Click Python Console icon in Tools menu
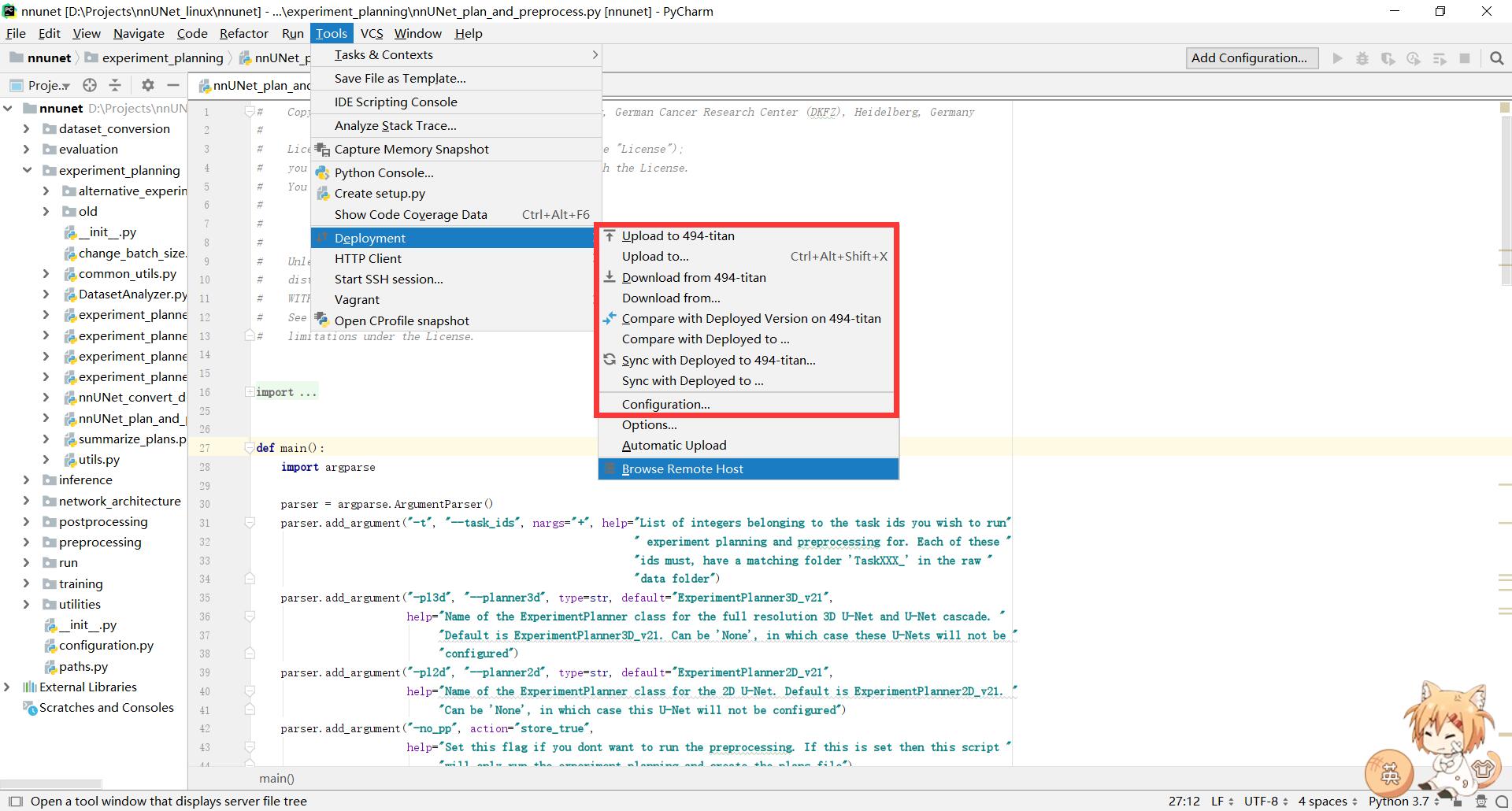The height and width of the screenshot is (811, 1512). pos(321,172)
